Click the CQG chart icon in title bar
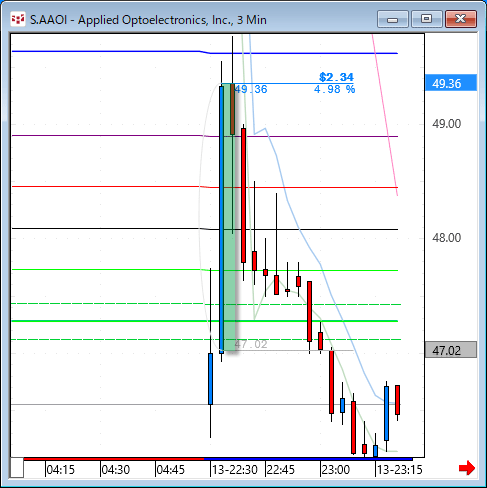Viewport: 487px width, 488px height. point(18,20)
